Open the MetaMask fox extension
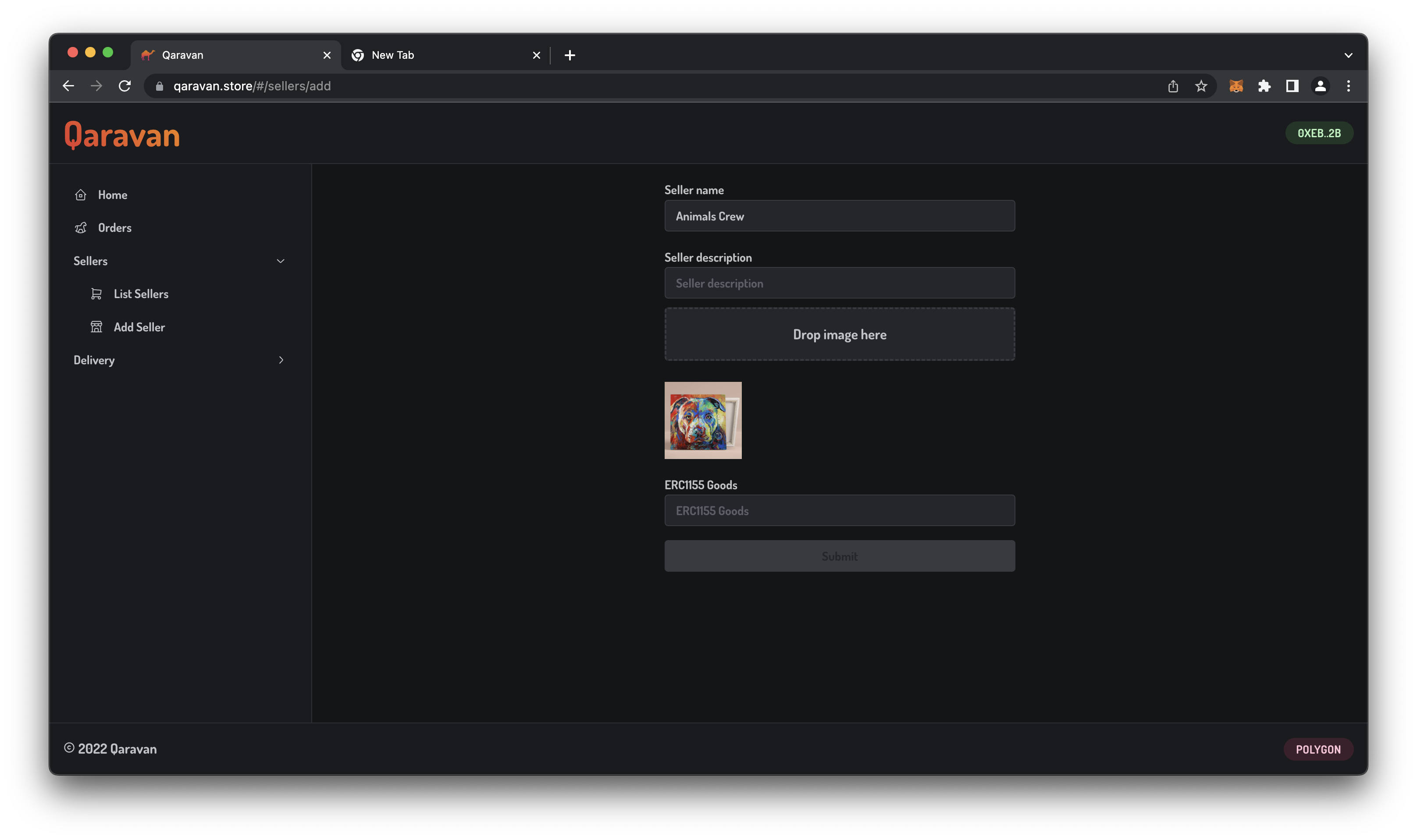This screenshot has height=840, width=1417. 1236,86
